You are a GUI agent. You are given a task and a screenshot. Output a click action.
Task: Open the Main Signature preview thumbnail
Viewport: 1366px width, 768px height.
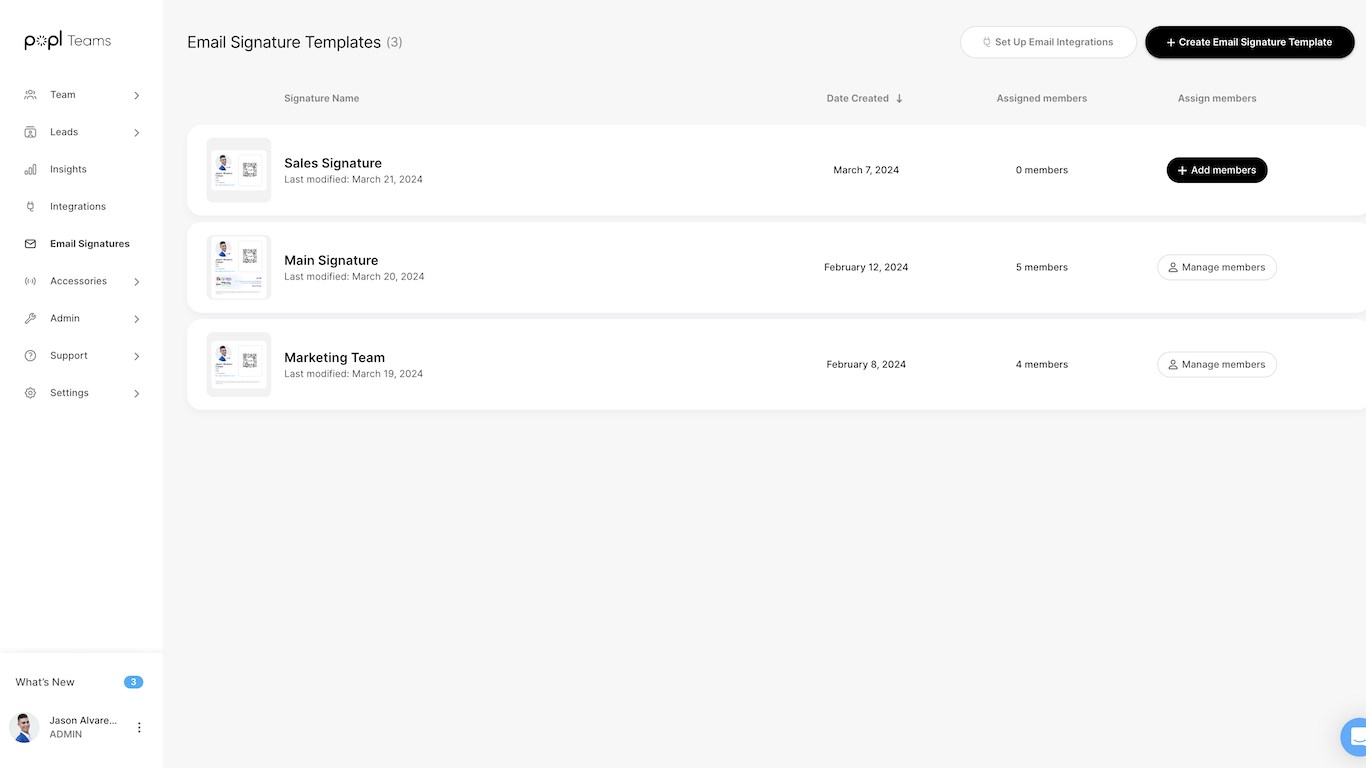(239, 267)
